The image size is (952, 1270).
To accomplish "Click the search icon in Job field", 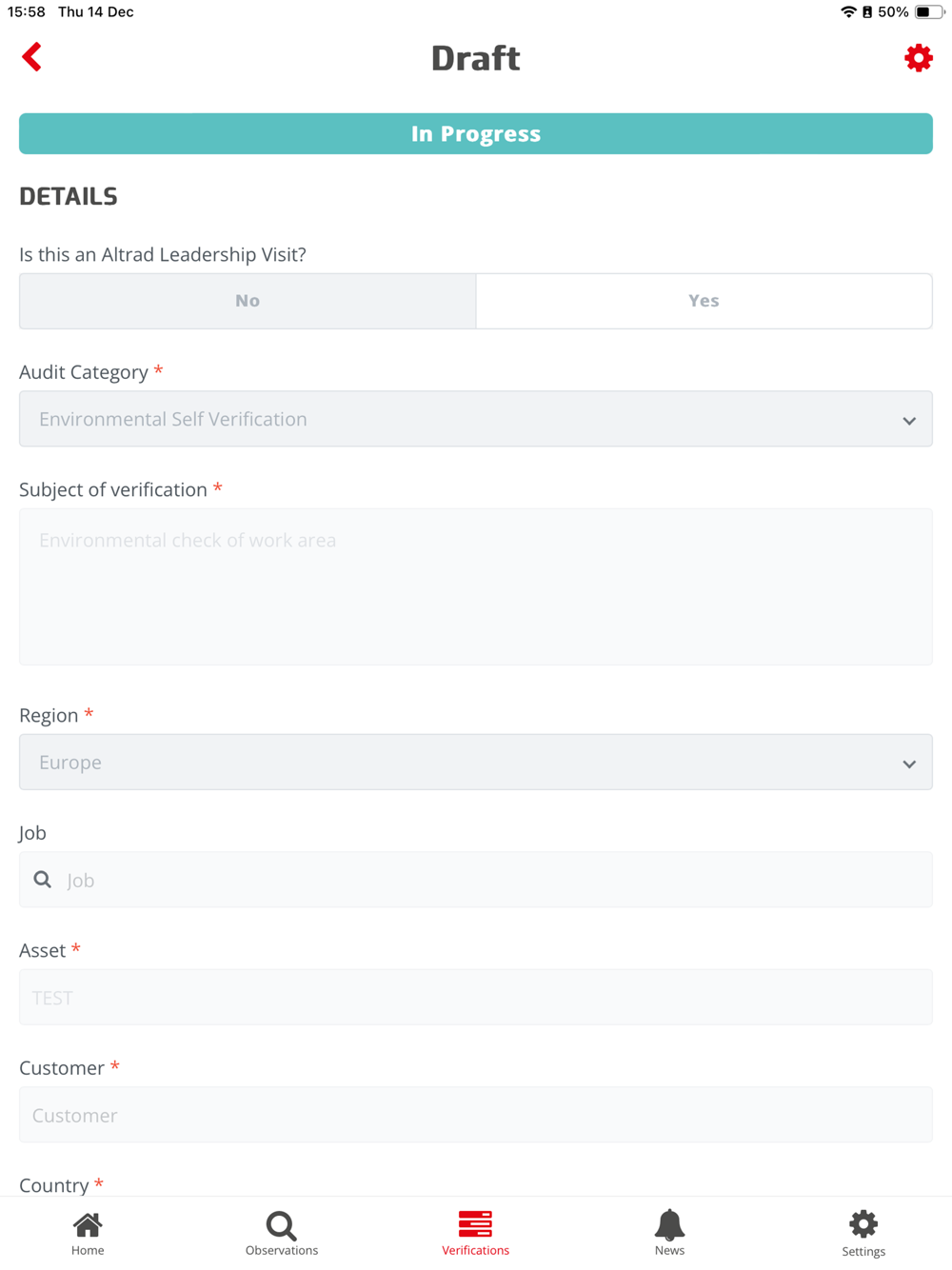I will [x=43, y=880].
